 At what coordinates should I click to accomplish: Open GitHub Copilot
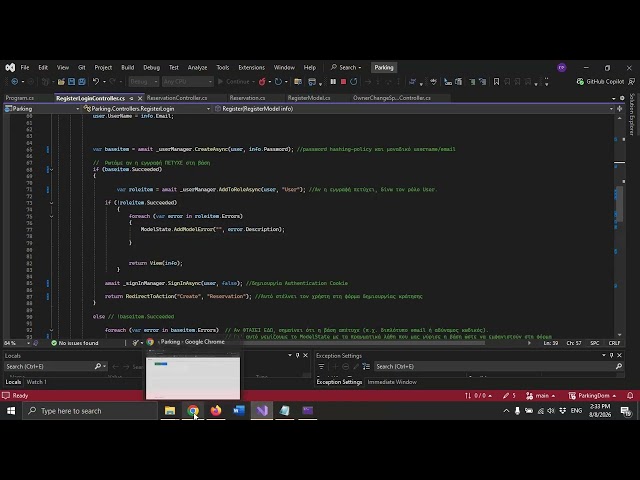600,82
